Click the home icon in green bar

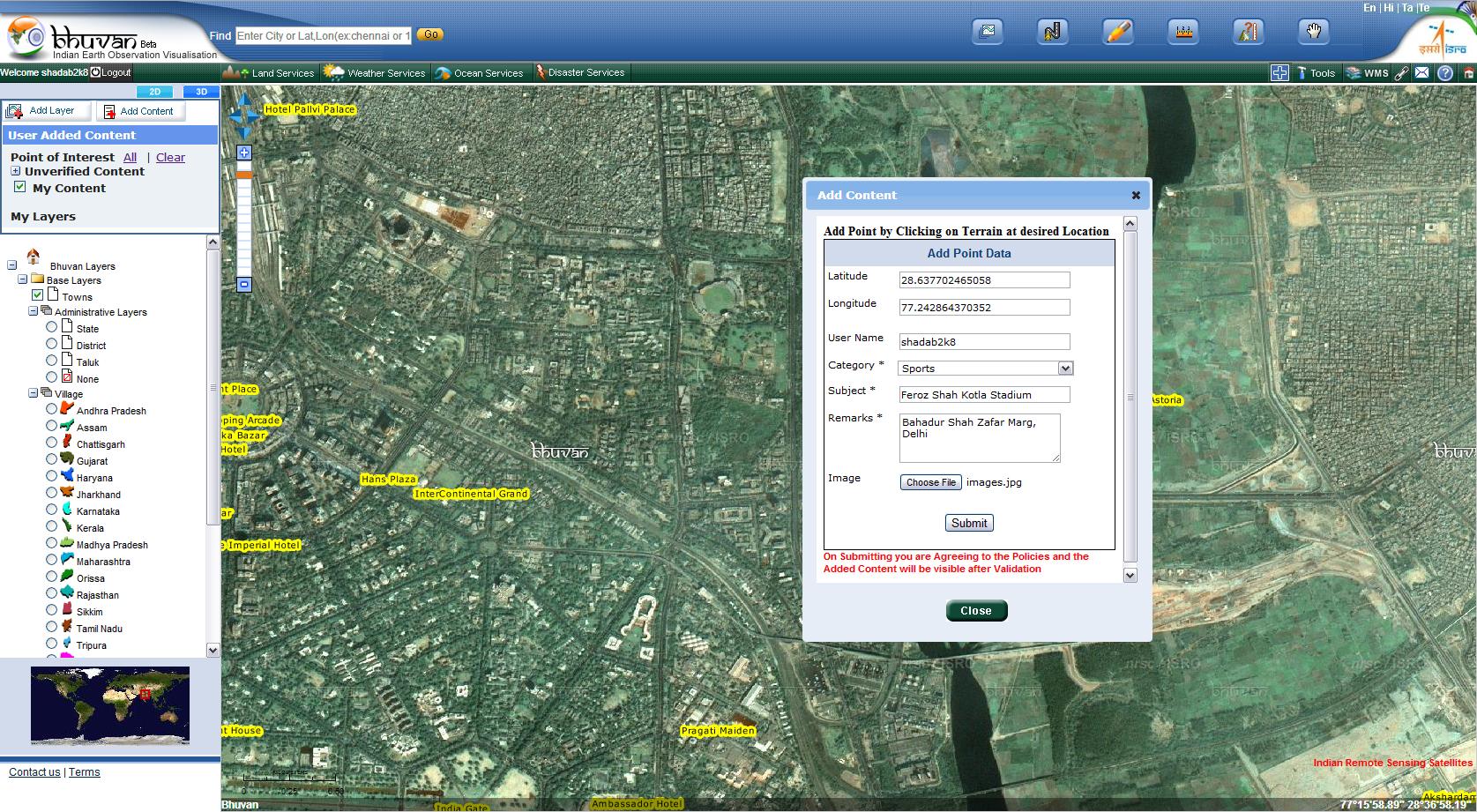pyautogui.click(x=1468, y=74)
